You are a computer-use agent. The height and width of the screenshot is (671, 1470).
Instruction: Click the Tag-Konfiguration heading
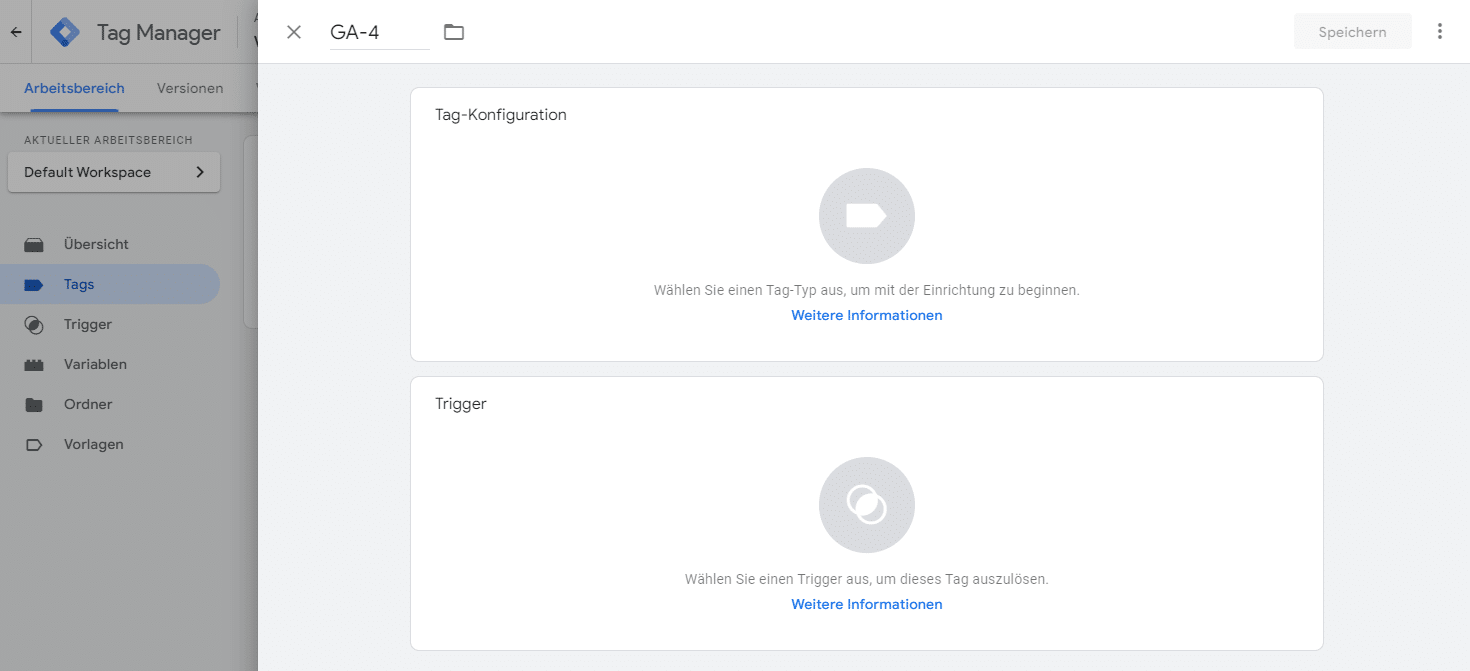pyautogui.click(x=501, y=115)
